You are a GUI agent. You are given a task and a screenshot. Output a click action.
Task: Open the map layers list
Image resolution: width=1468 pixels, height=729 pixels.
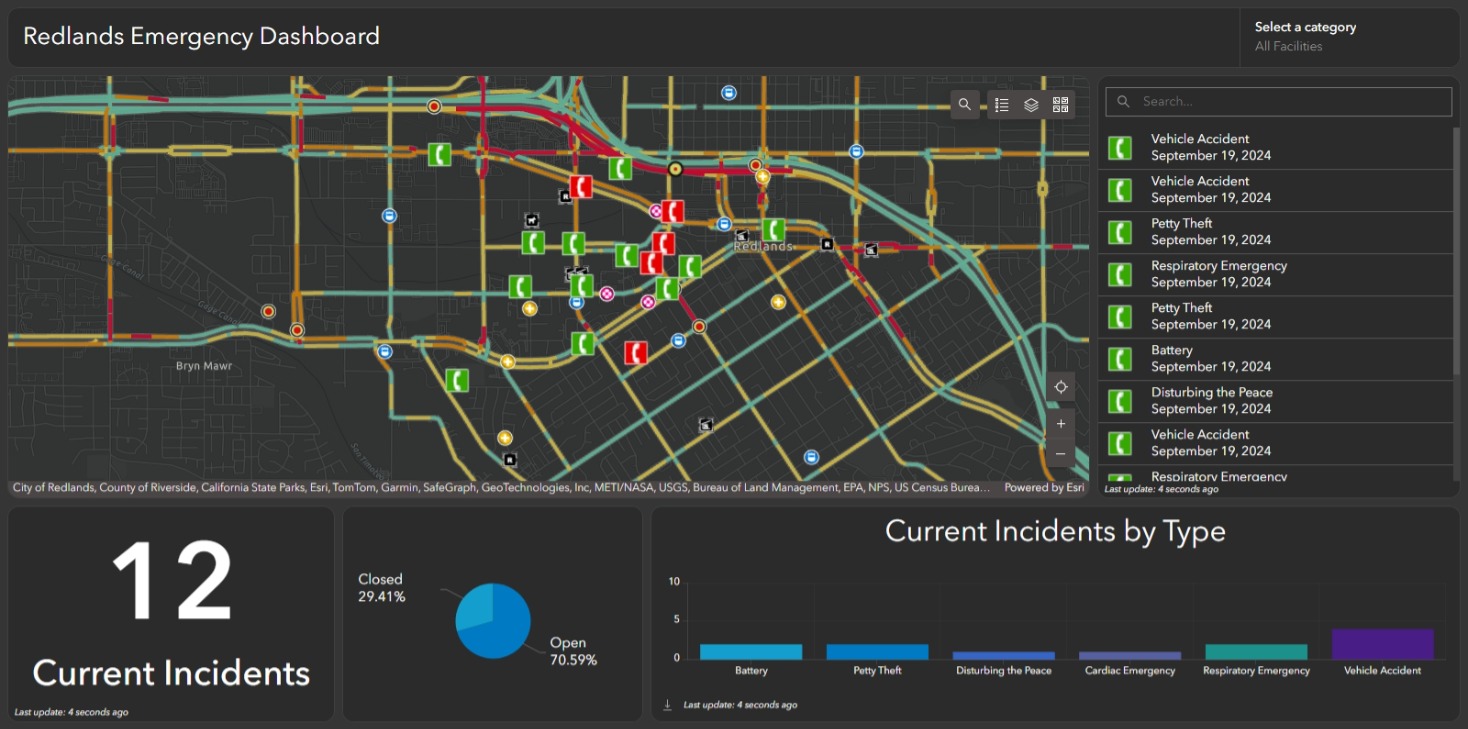coord(1031,104)
